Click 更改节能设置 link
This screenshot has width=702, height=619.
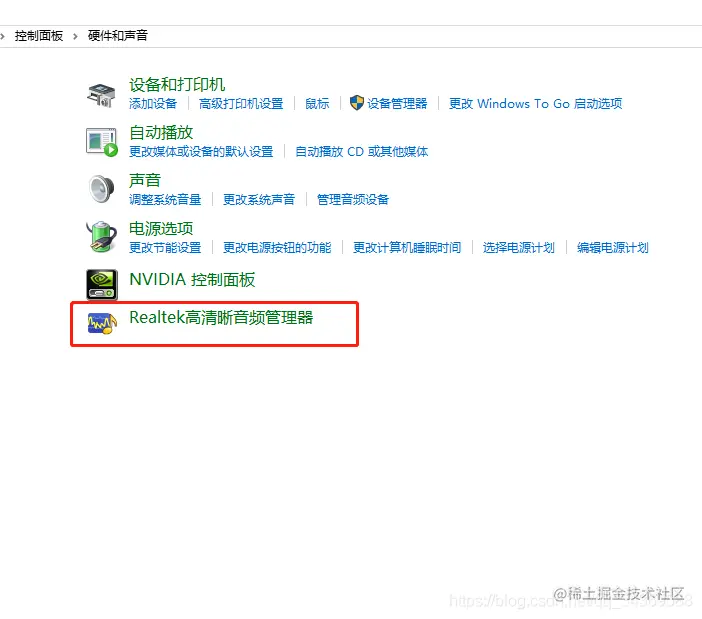pyautogui.click(x=165, y=248)
